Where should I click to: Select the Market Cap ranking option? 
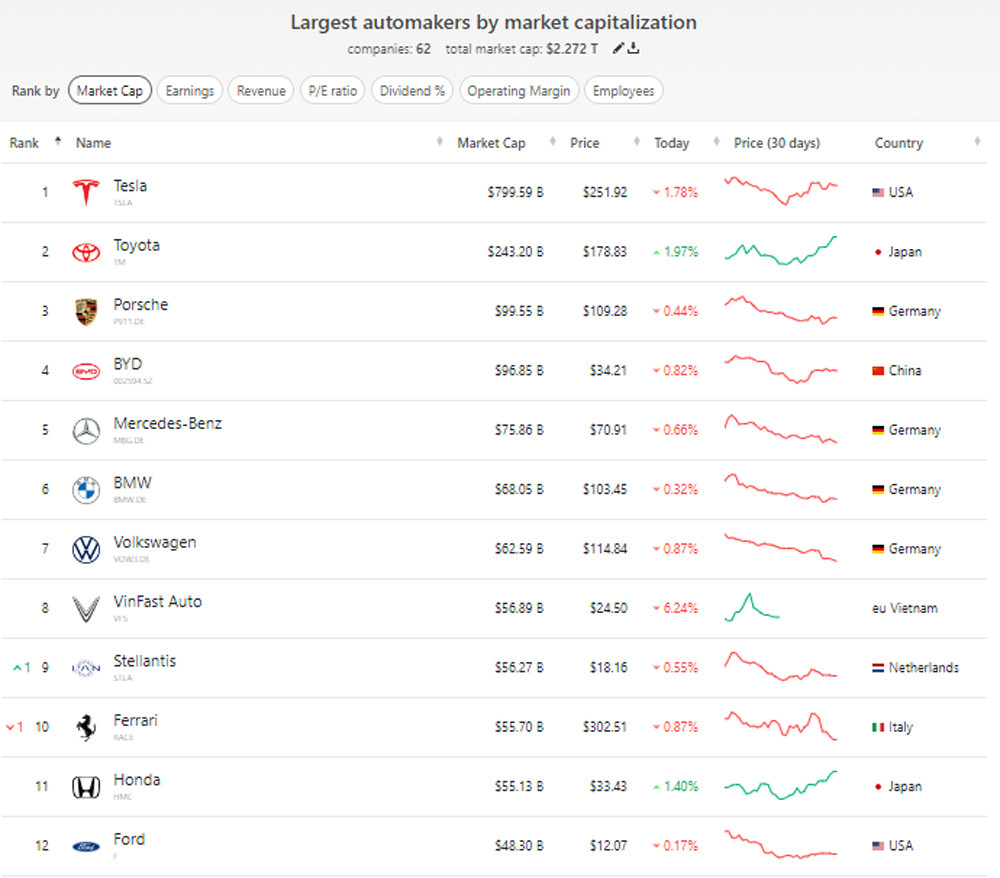click(x=110, y=91)
